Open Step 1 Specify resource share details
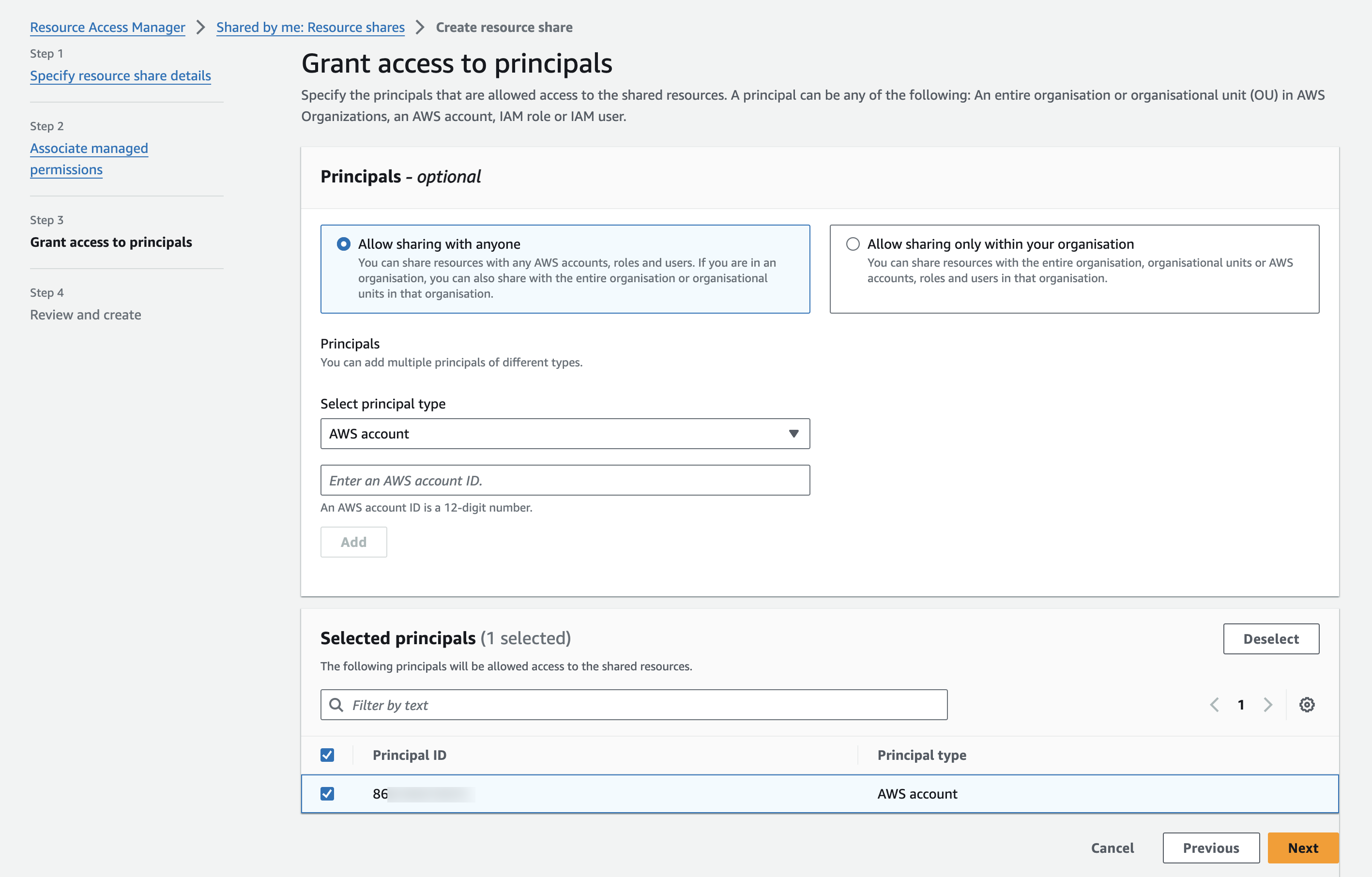This screenshot has width=1372, height=877. point(120,76)
